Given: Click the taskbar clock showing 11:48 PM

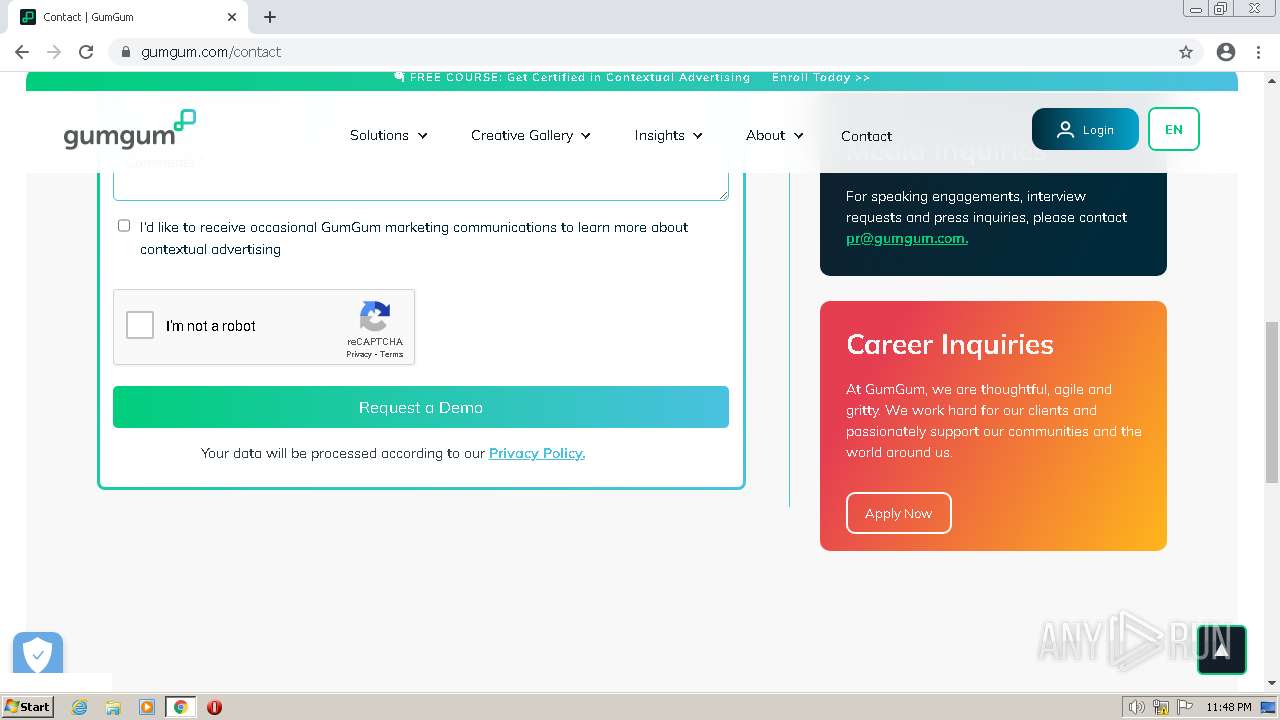Looking at the screenshot, I should [1229, 707].
